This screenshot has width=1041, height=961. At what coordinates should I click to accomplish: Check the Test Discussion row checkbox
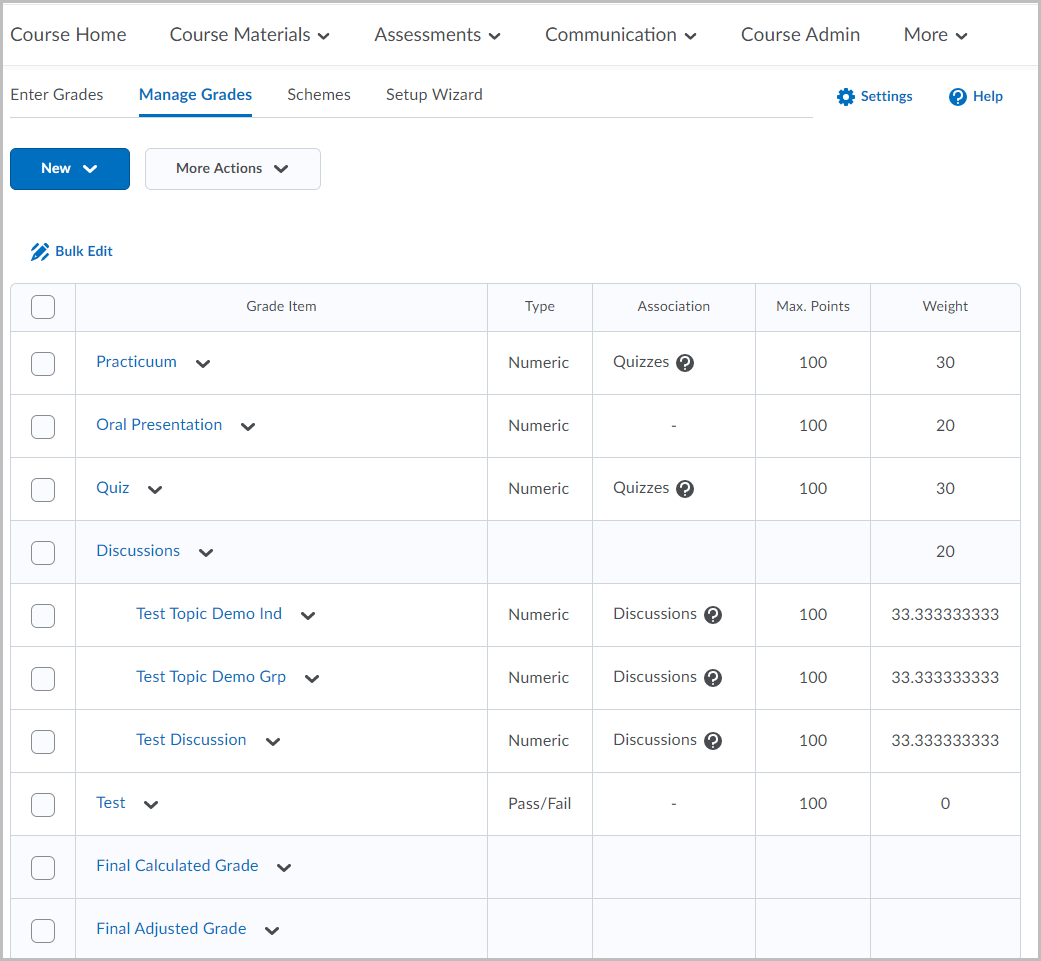click(x=43, y=742)
